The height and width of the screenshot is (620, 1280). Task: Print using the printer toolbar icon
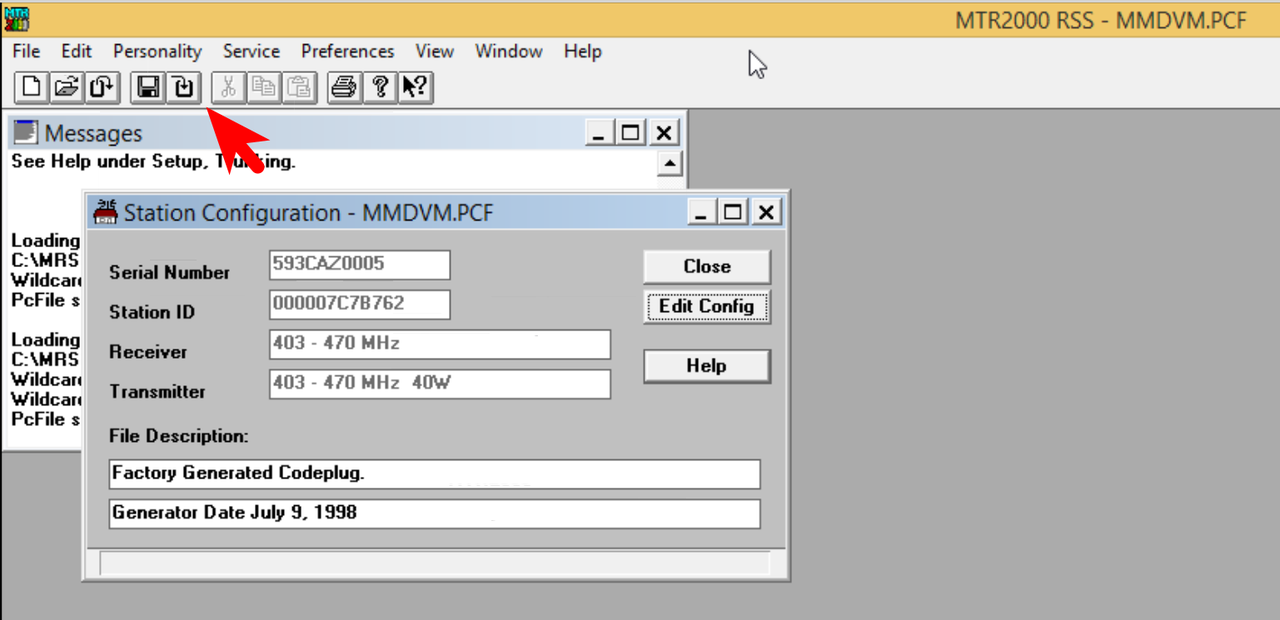coord(344,87)
